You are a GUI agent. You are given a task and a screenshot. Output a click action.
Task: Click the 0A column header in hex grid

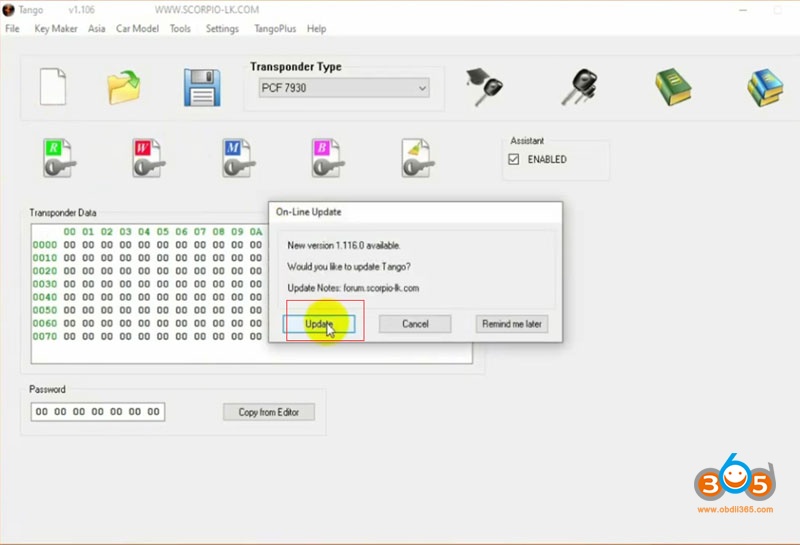pos(256,232)
